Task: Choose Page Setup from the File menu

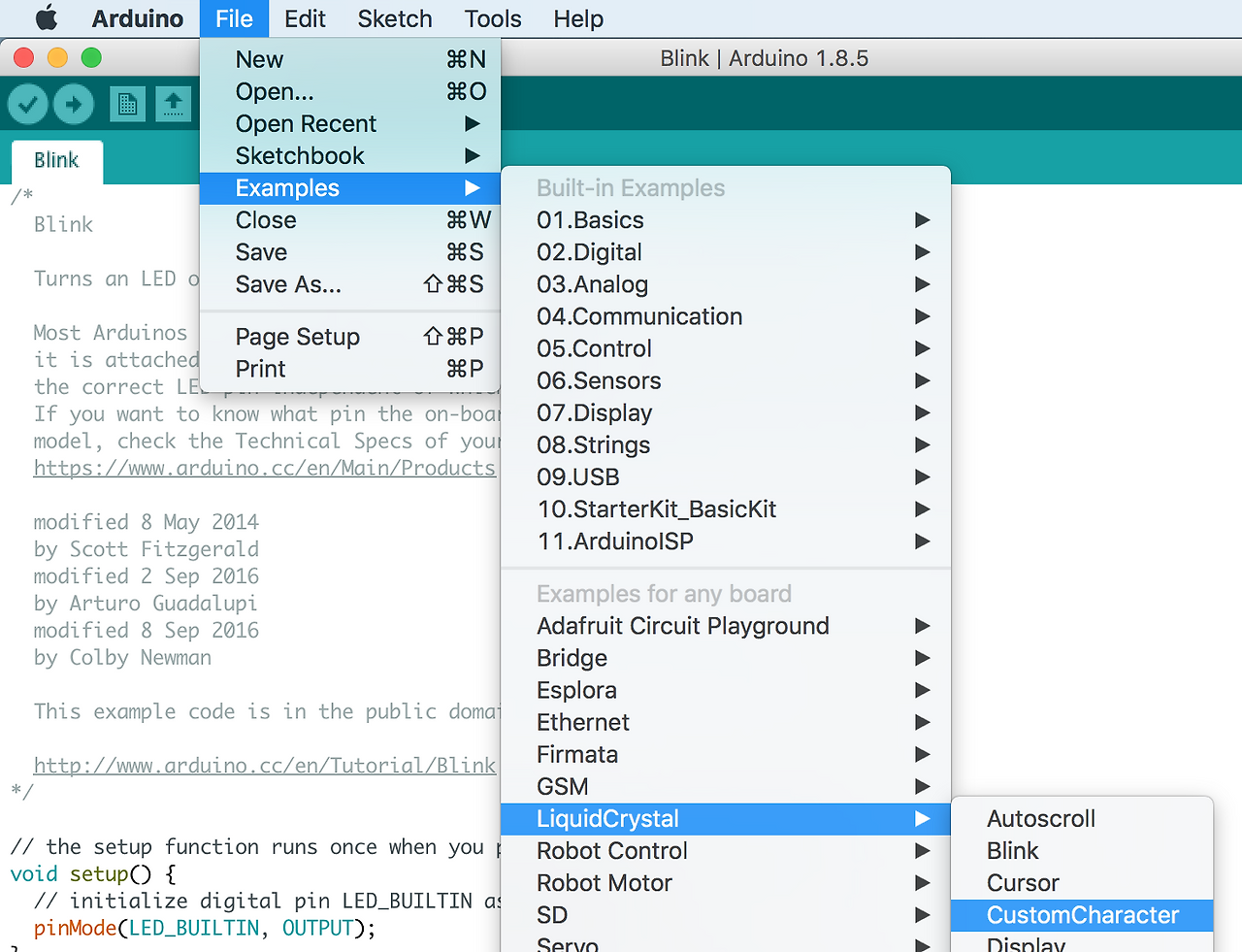Action: (x=350, y=337)
